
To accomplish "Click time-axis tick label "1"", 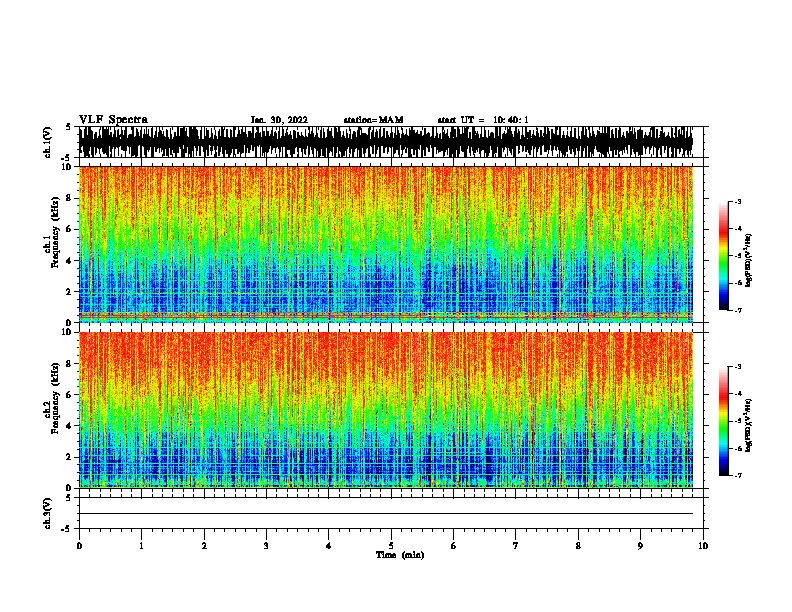I will [x=141, y=546].
